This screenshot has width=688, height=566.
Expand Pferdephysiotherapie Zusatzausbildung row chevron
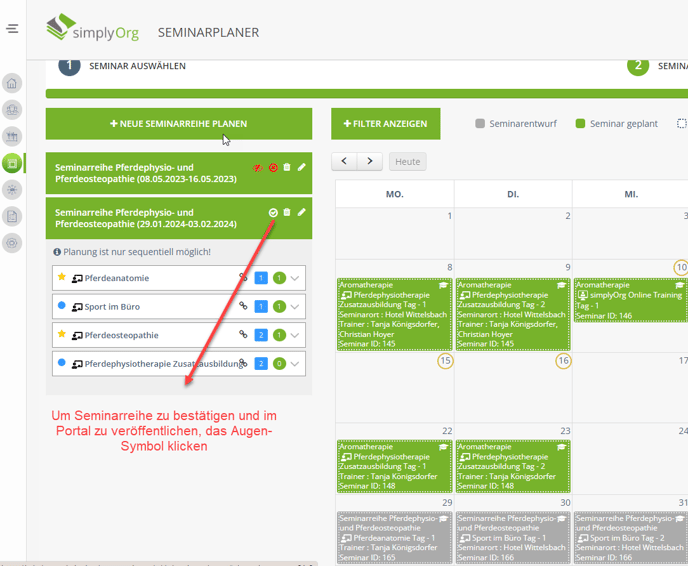(x=296, y=364)
